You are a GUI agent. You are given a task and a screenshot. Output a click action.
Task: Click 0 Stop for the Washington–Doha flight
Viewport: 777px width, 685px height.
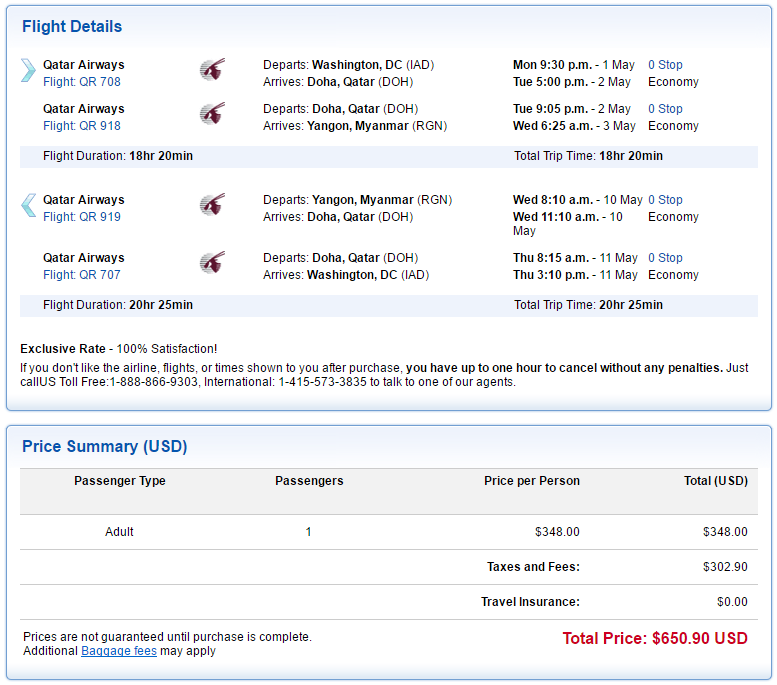pyautogui.click(x=665, y=65)
